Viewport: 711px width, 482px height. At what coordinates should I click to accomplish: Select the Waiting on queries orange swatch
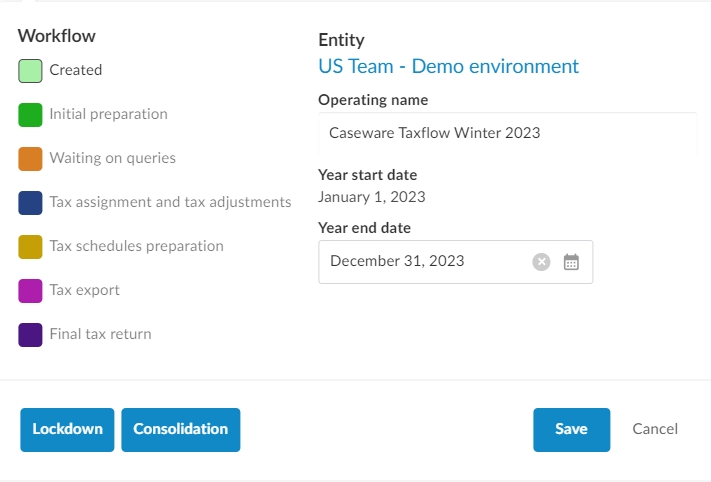[x=30, y=158]
